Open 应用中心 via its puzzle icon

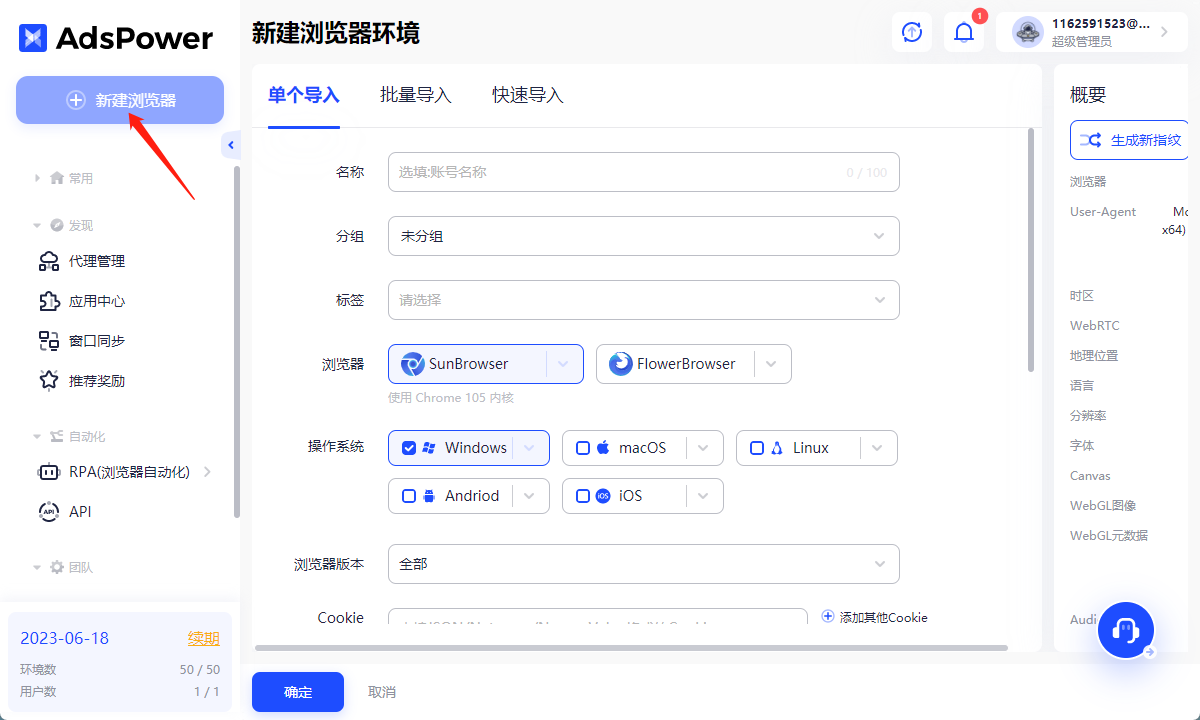pyautogui.click(x=49, y=301)
